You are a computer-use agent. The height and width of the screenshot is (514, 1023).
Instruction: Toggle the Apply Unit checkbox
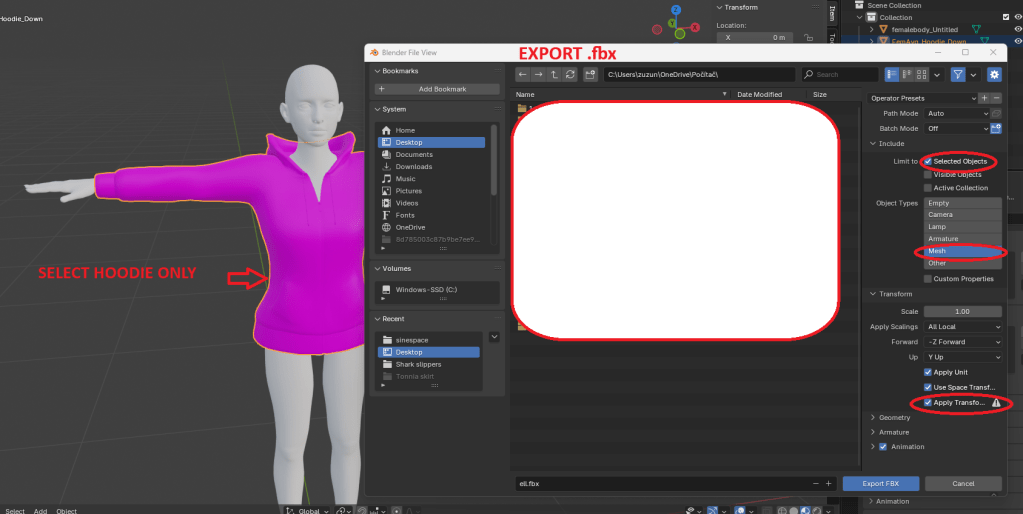[929, 372]
